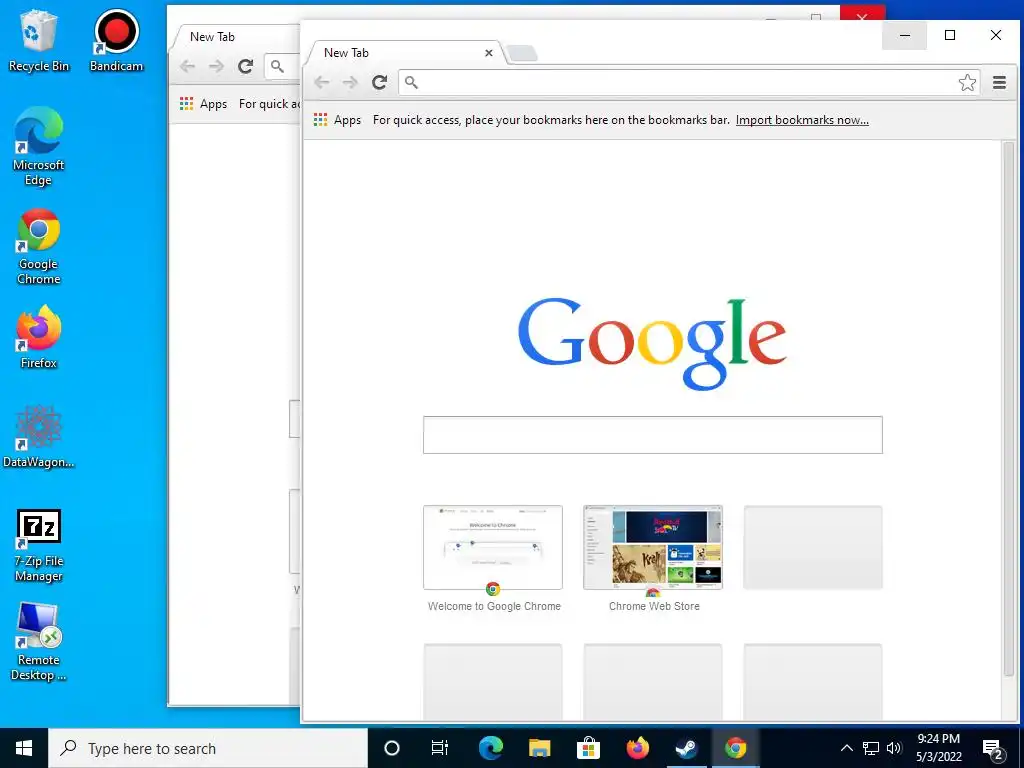Select New Tab in front Chrome window

click(x=405, y=53)
